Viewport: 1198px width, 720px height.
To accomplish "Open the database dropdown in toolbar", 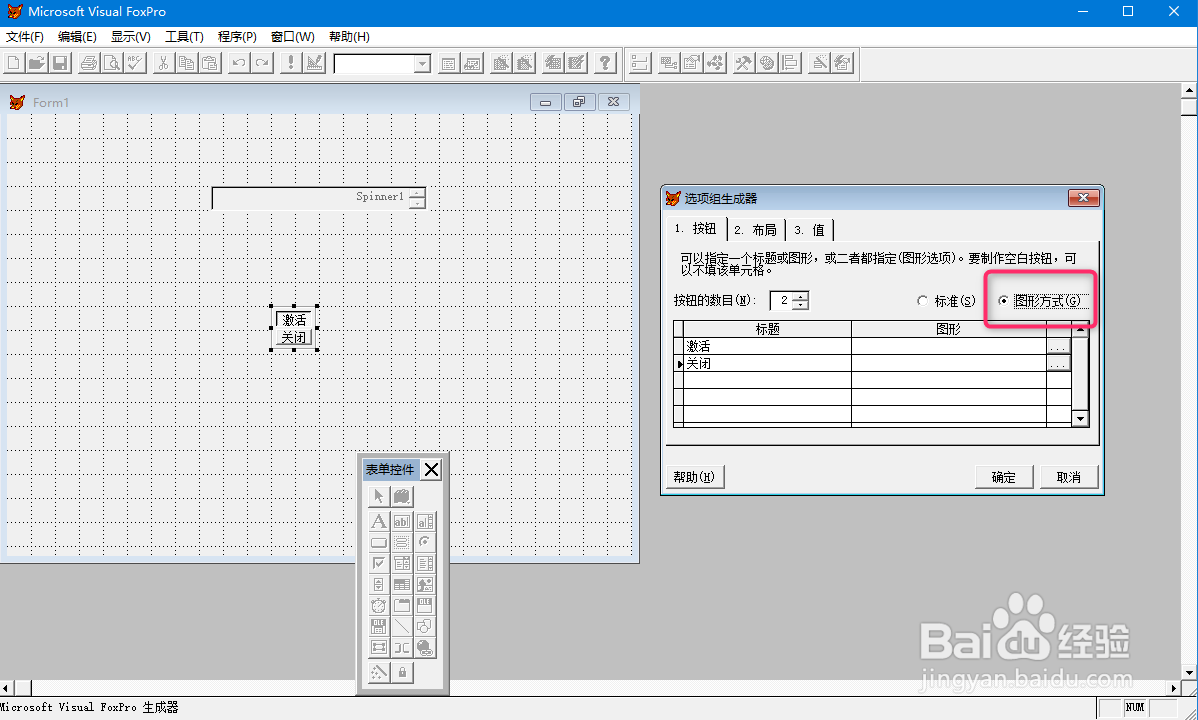I will click(423, 64).
